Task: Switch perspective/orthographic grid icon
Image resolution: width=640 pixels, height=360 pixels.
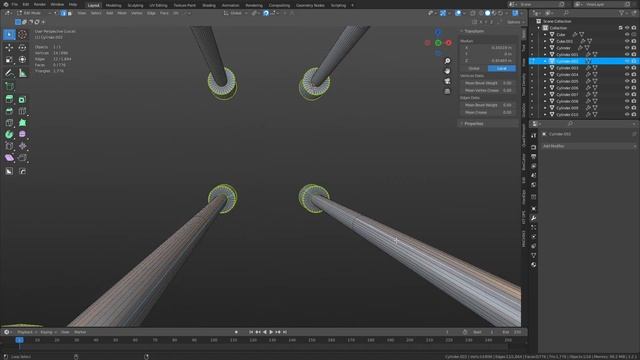Action: click(x=447, y=91)
